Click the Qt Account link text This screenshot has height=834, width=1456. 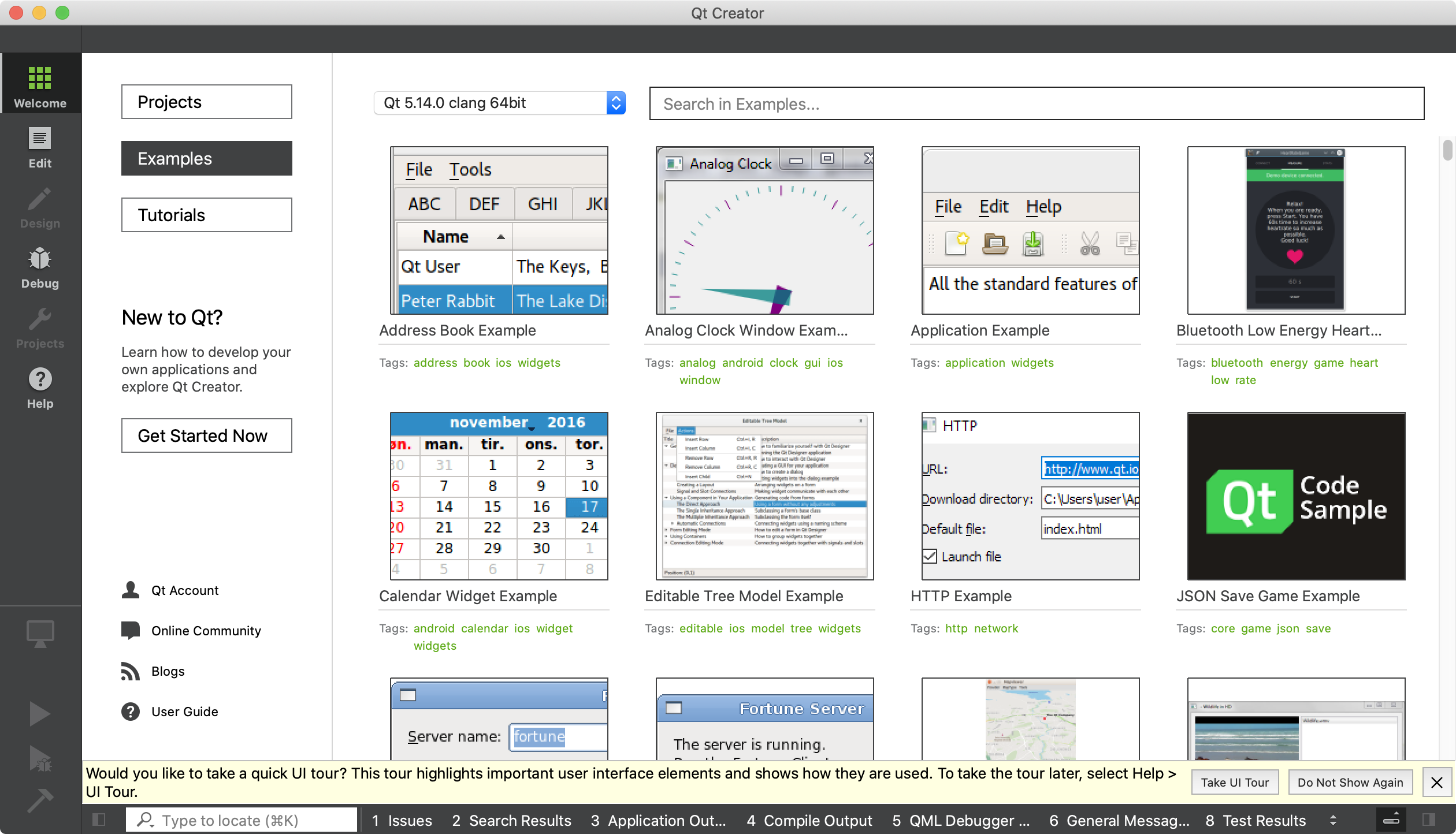(x=185, y=590)
